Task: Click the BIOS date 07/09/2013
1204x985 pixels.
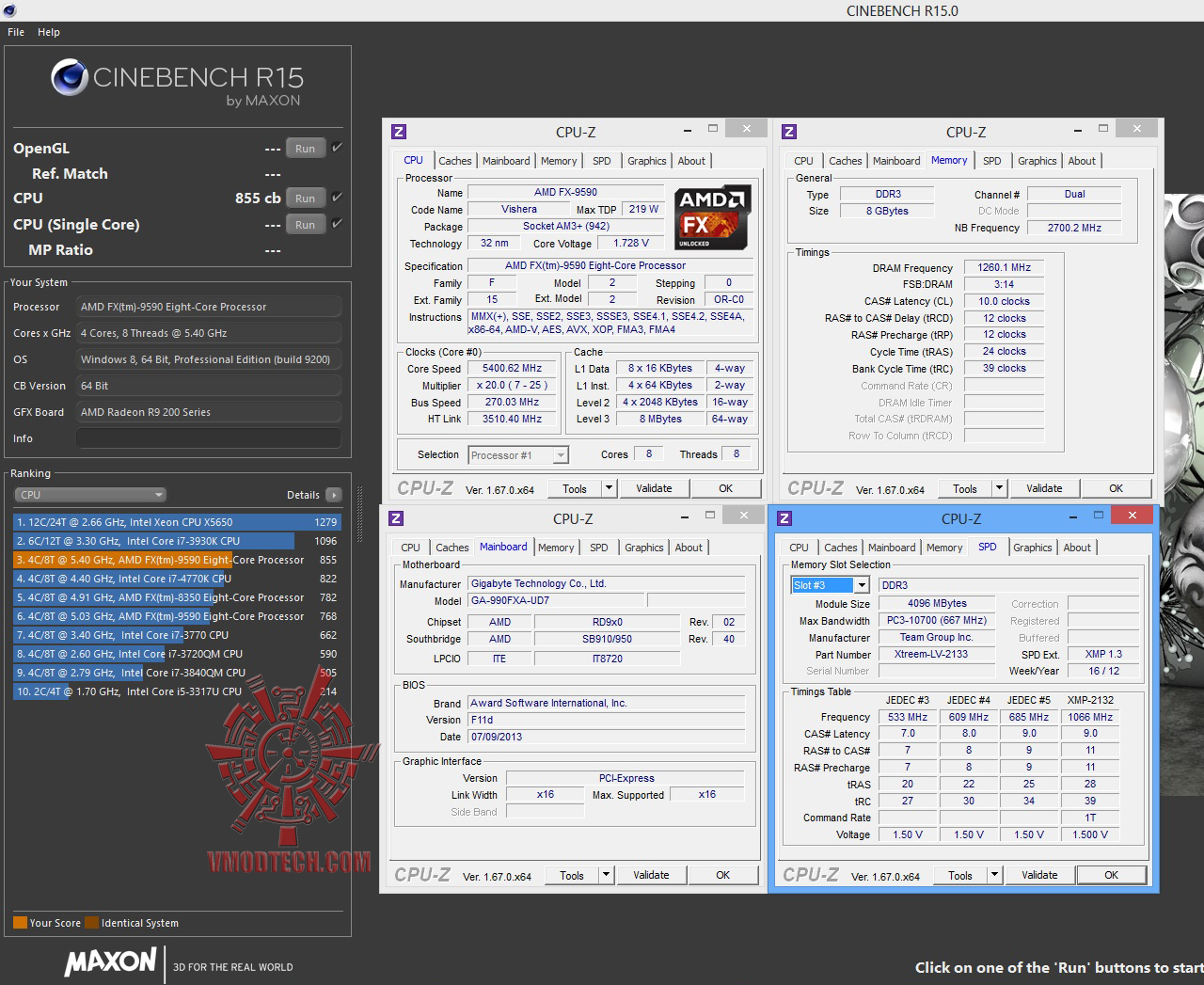Action: (x=607, y=737)
